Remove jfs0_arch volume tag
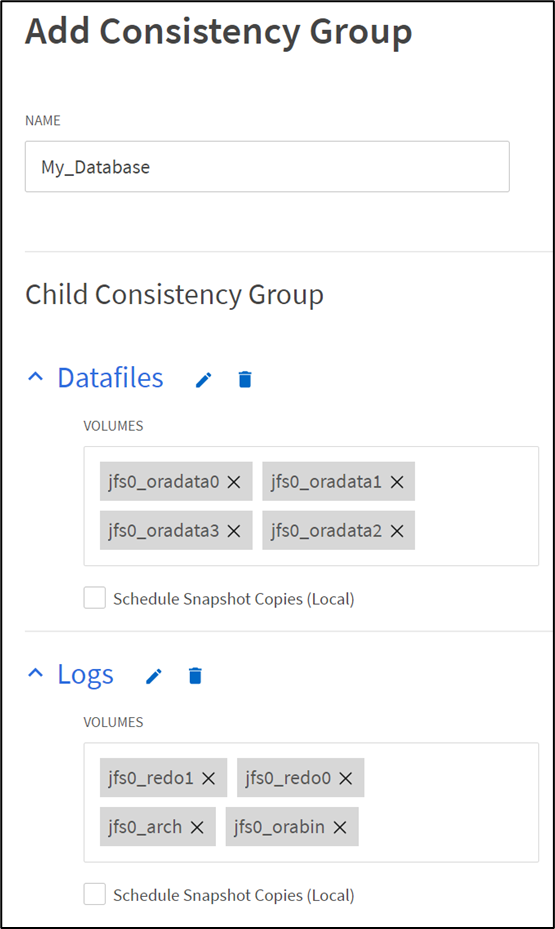Screen dimensions: 555x929 pos(197,828)
